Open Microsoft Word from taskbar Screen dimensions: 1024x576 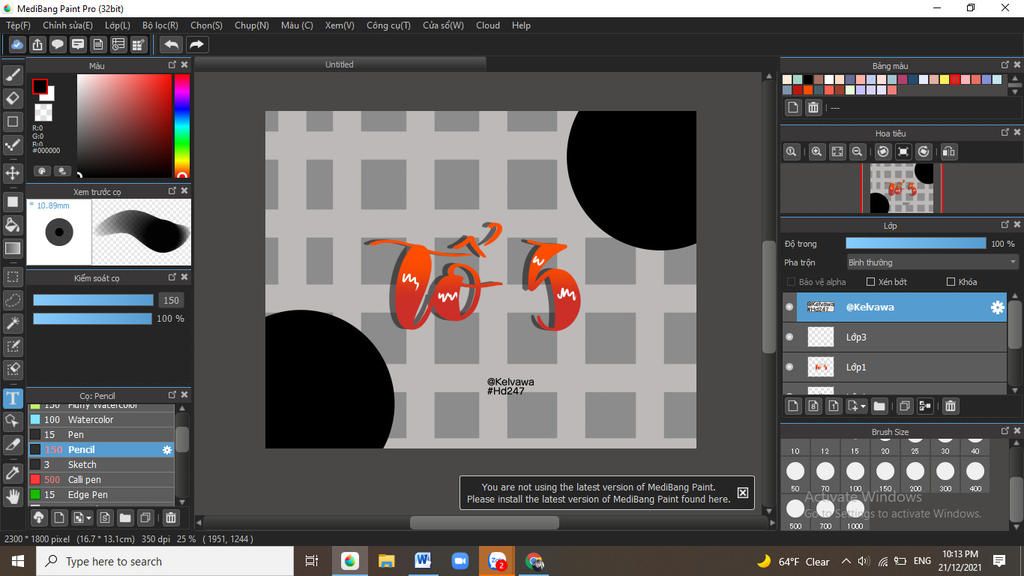[423, 561]
